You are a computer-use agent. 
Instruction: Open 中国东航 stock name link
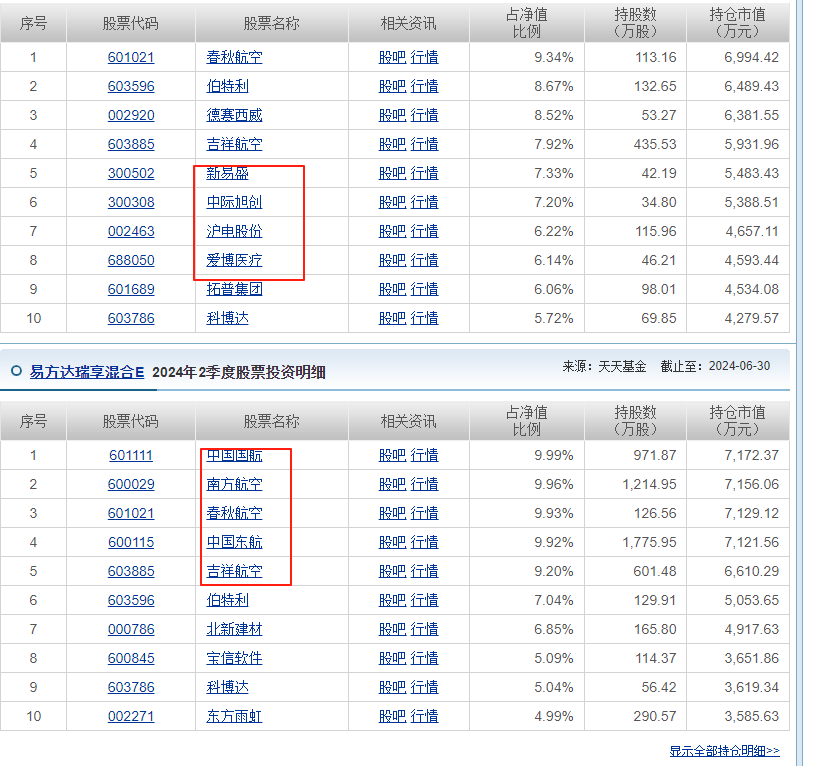(234, 543)
